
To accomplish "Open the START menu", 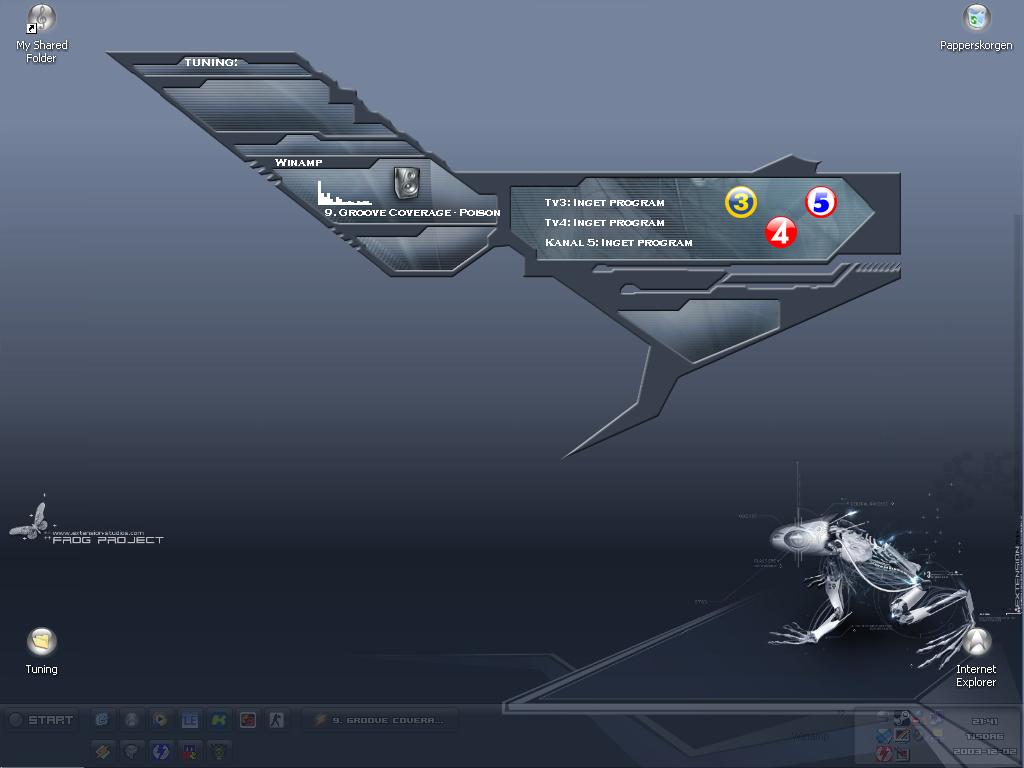I will pyautogui.click(x=41, y=720).
